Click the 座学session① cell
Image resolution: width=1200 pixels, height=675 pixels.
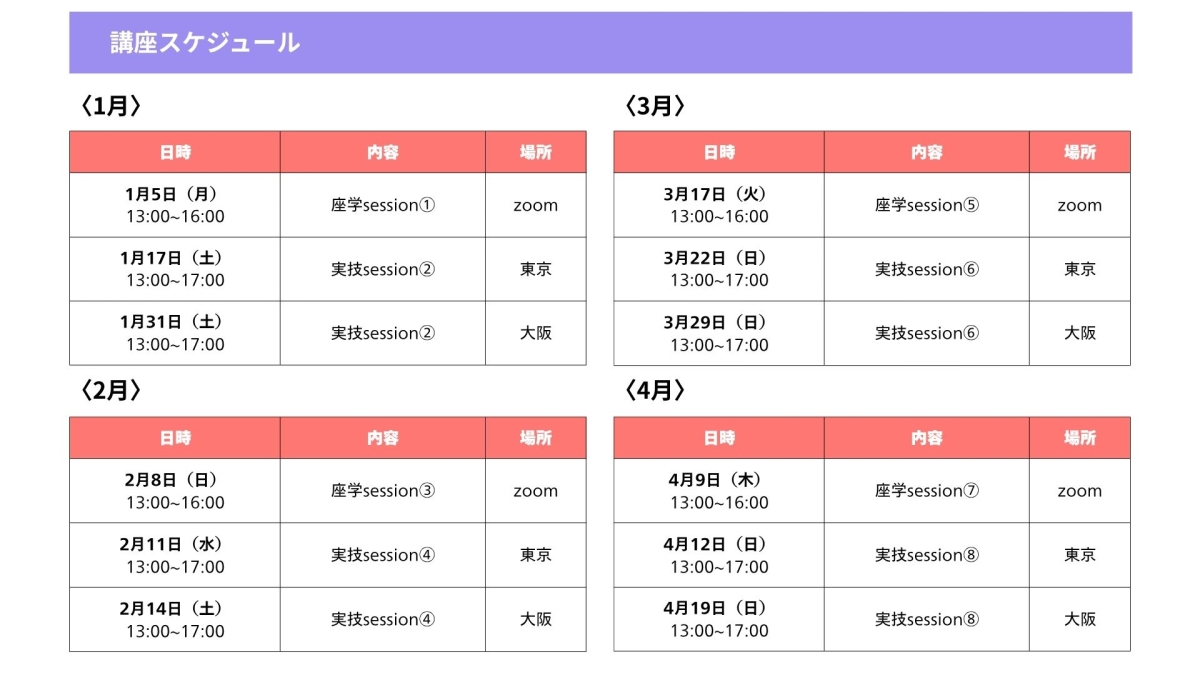pyautogui.click(x=383, y=205)
